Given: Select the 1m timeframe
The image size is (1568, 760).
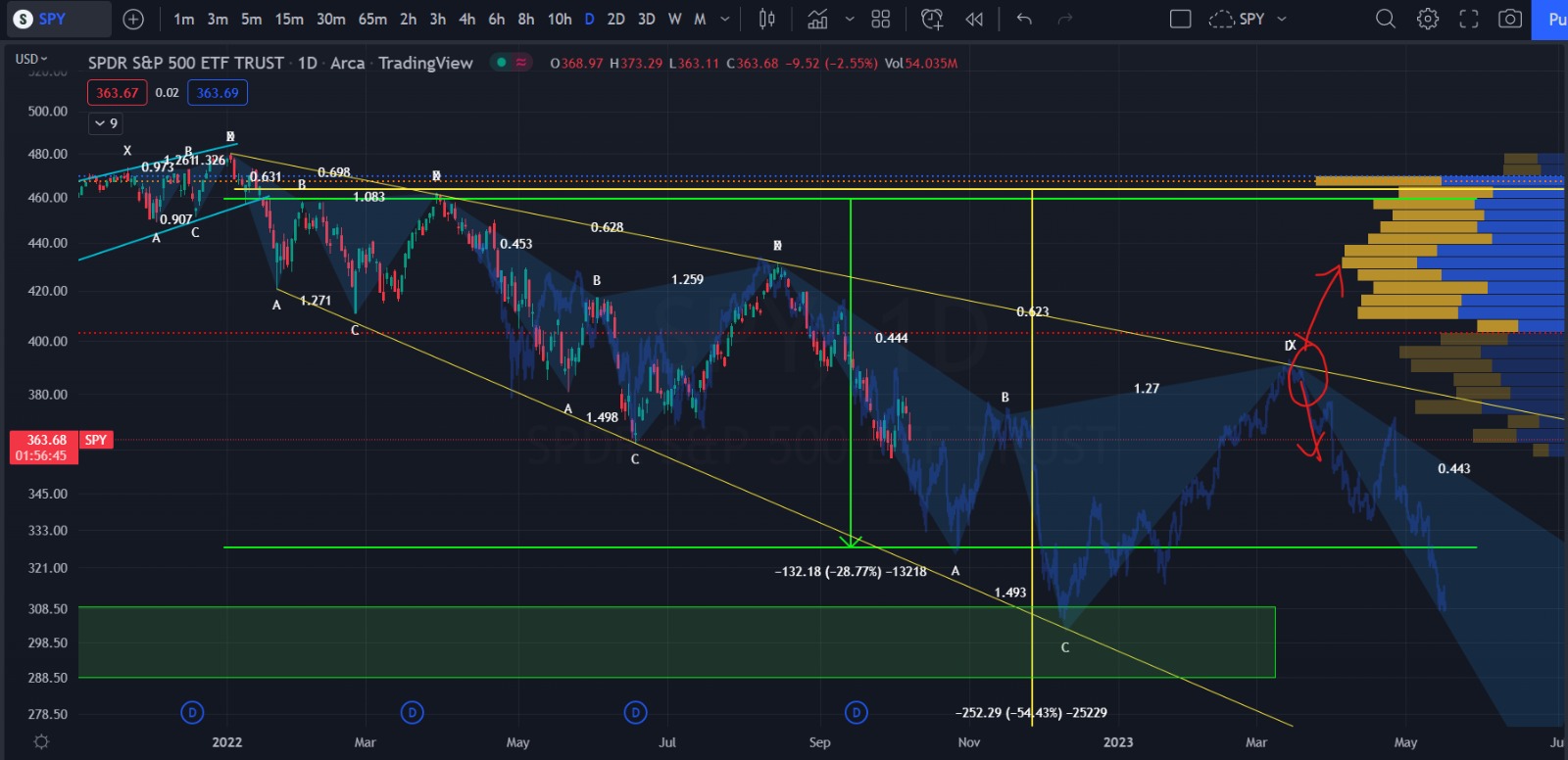Looking at the screenshot, I should 183,19.
